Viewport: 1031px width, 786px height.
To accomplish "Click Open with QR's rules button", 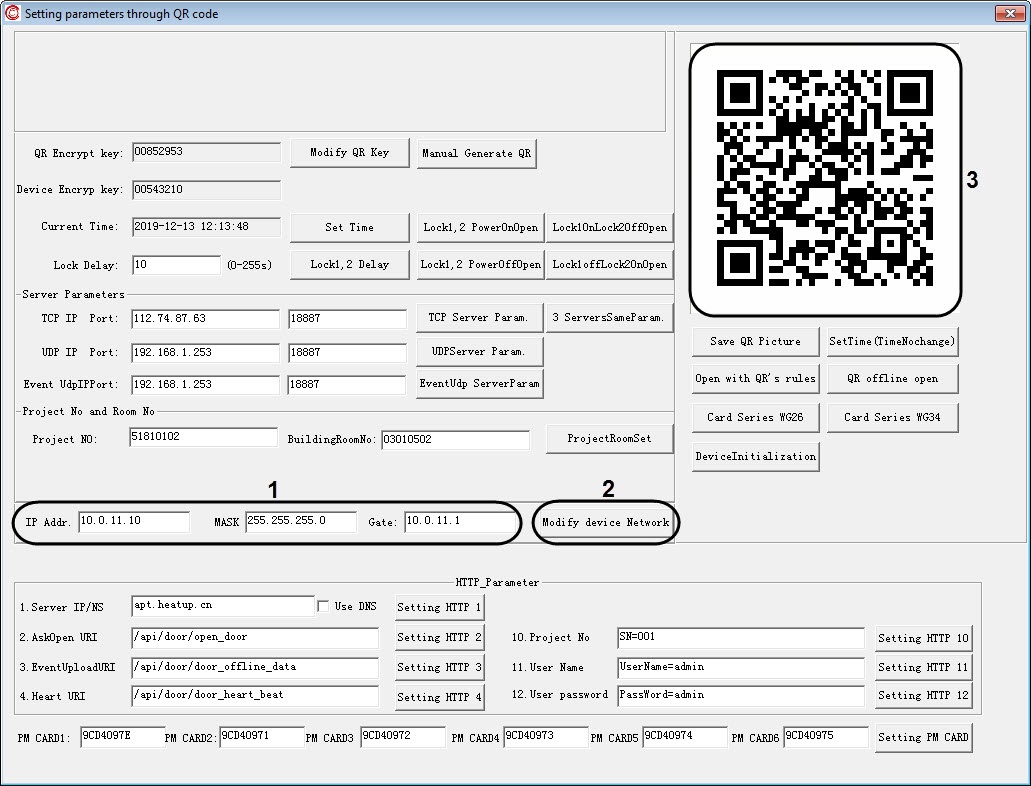I will [755, 379].
